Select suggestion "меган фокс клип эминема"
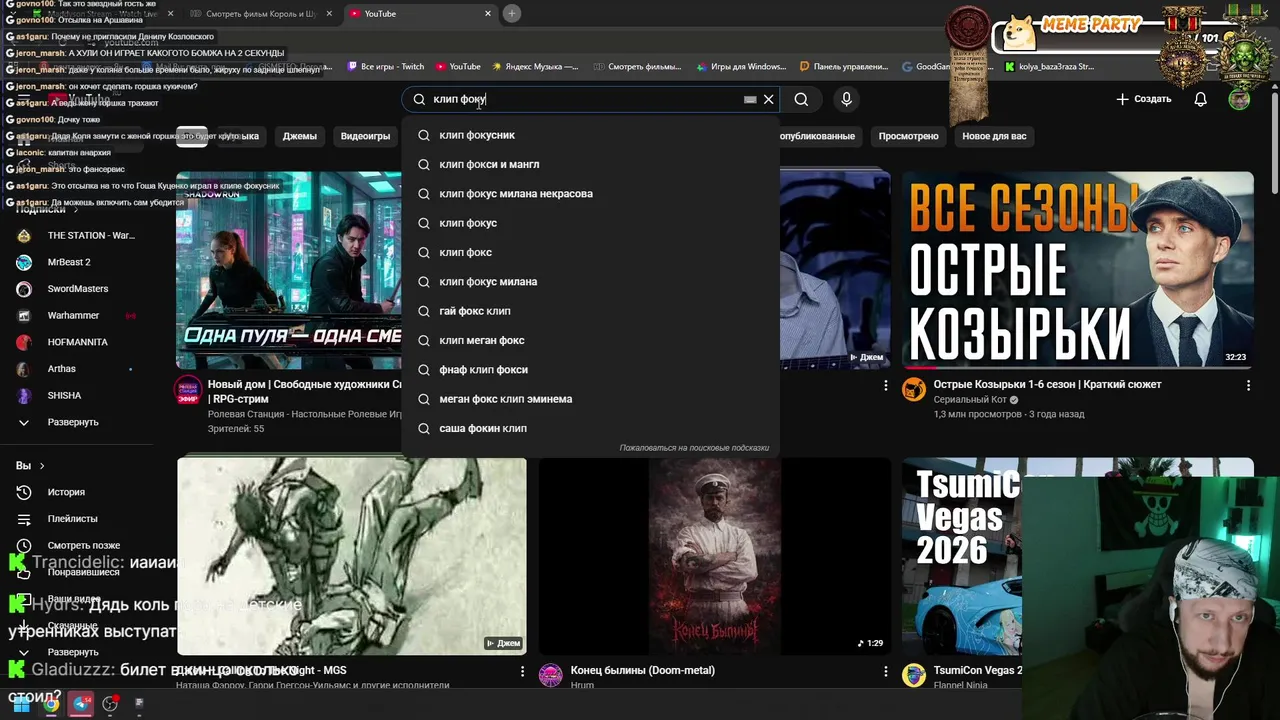Image resolution: width=1280 pixels, height=720 pixels. (x=590, y=399)
